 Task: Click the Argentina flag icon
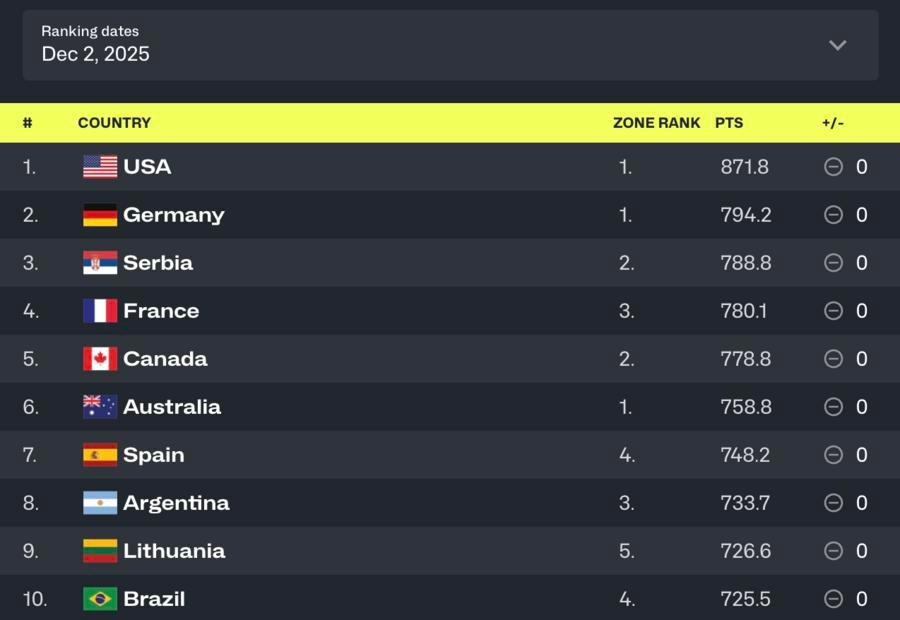(100, 503)
